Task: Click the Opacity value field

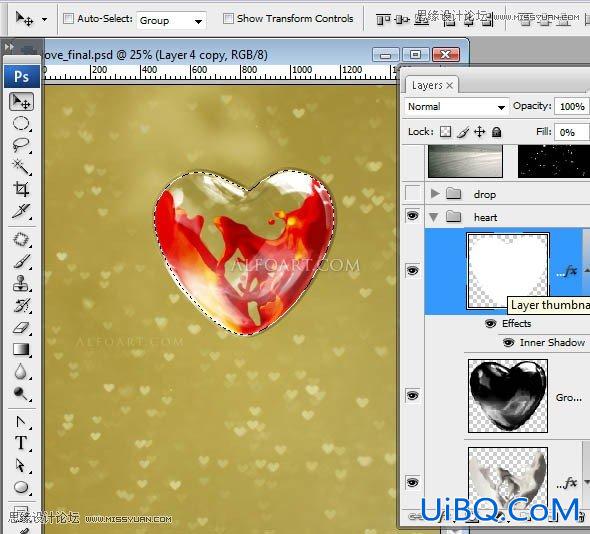Action: (572, 106)
